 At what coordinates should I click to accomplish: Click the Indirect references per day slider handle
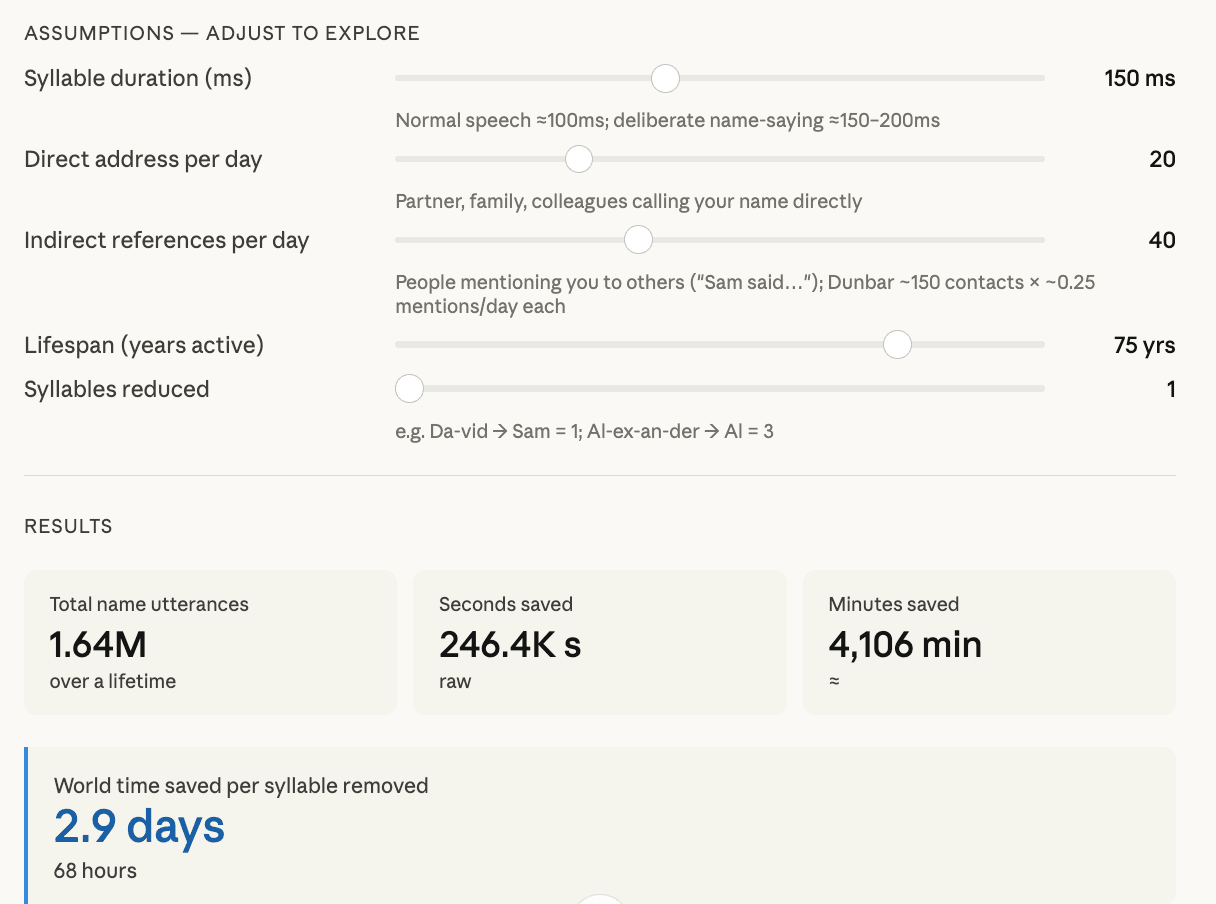click(x=638, y=240)
